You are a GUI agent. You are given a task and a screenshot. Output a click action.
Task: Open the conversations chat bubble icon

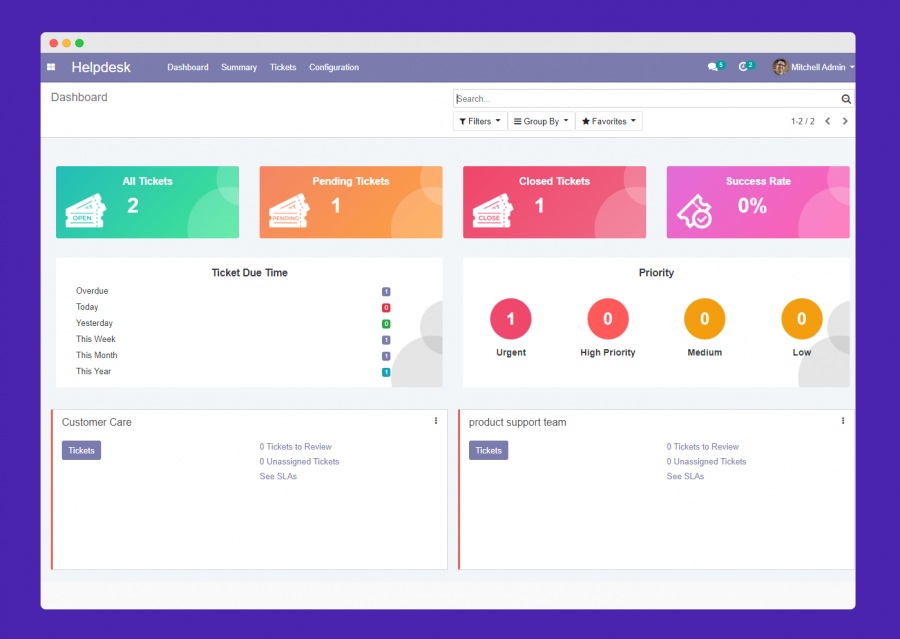coord(713,67)
